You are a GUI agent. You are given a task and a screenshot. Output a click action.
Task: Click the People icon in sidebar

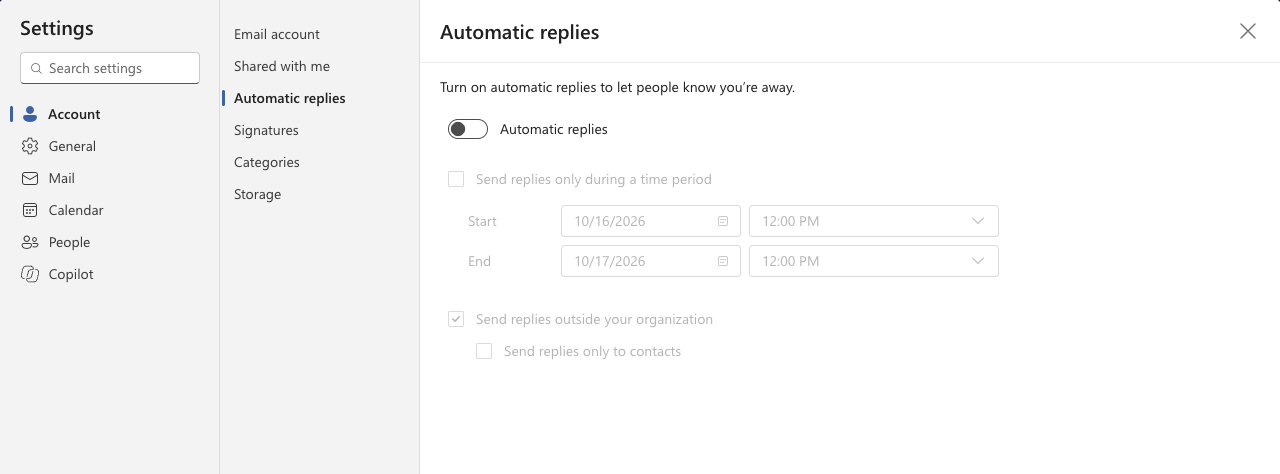coord(30,242)
